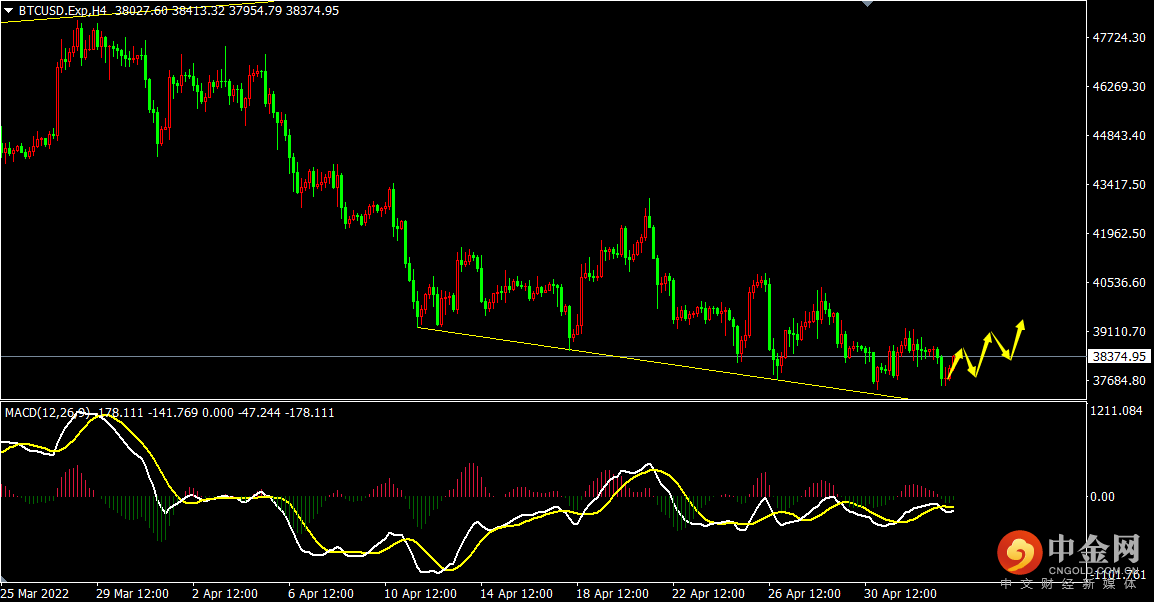This screenshot has height=602, width=1154.
Task: Click the 6 Apr 12:00 time label
Action: pos(321,593)
